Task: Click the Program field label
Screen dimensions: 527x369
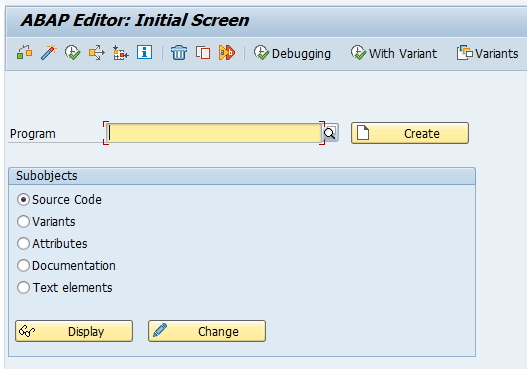Action: tap(33, 134)
